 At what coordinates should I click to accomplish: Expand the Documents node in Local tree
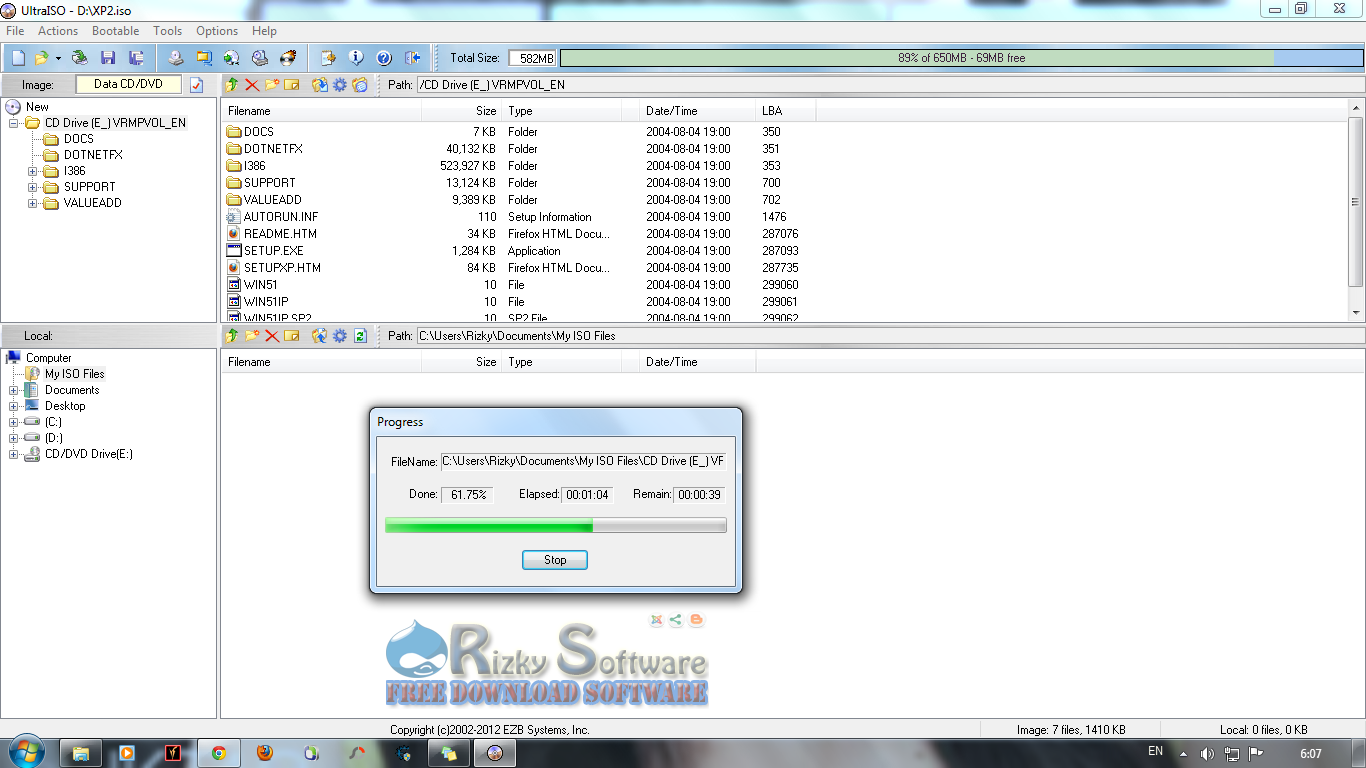point(14,390)
